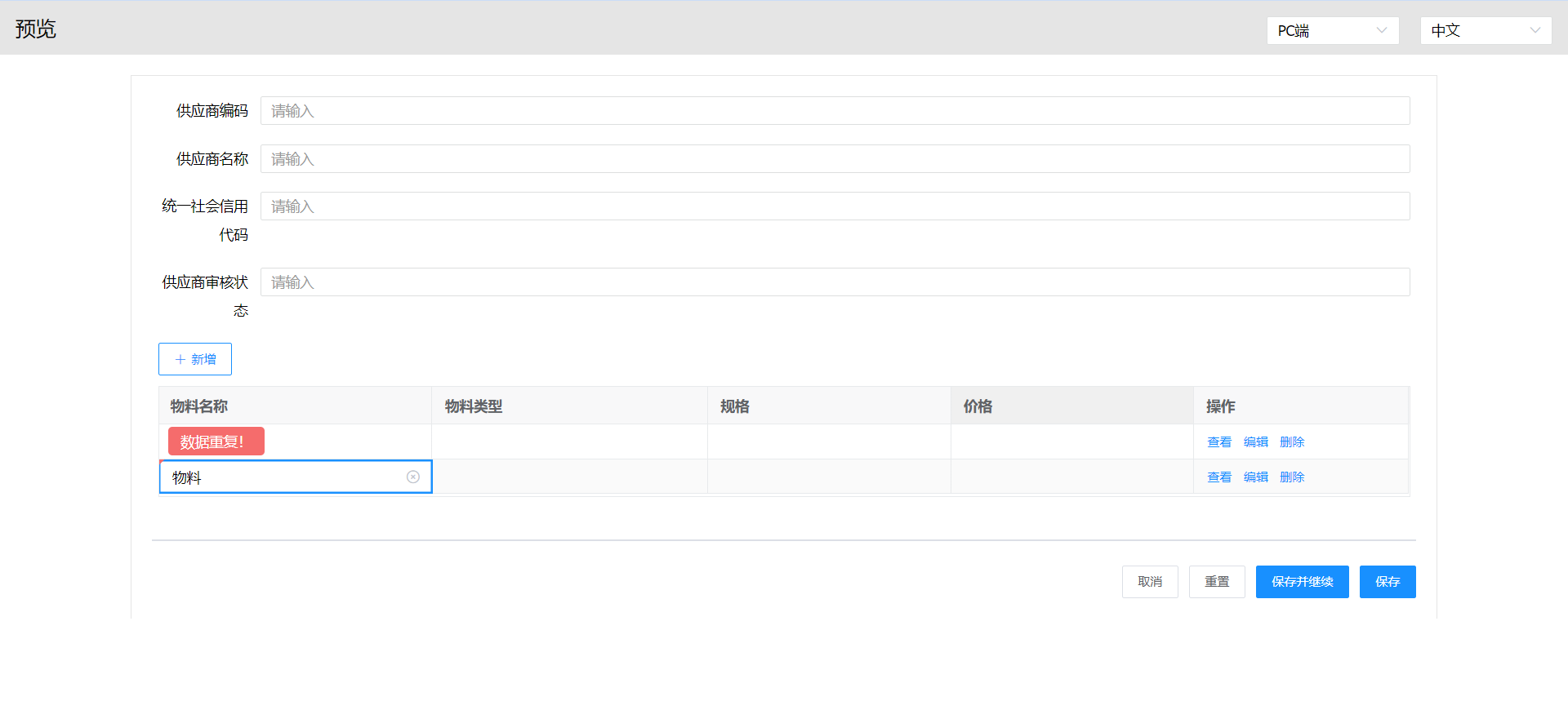Image resolution: width=1568 pixels, height=710 pixels.
Task: Click the 新增 add row button
Action: click(195, 359)
